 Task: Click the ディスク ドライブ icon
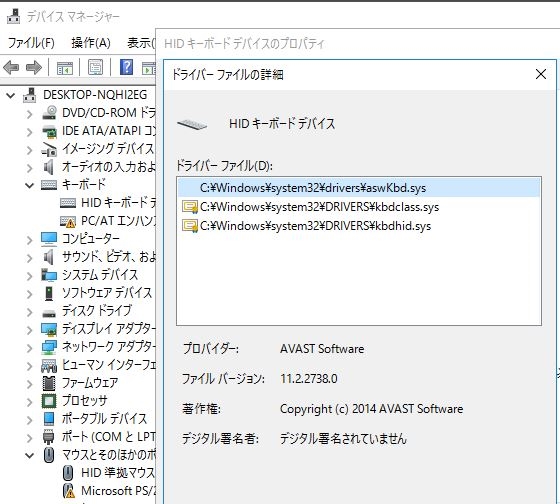49,314
